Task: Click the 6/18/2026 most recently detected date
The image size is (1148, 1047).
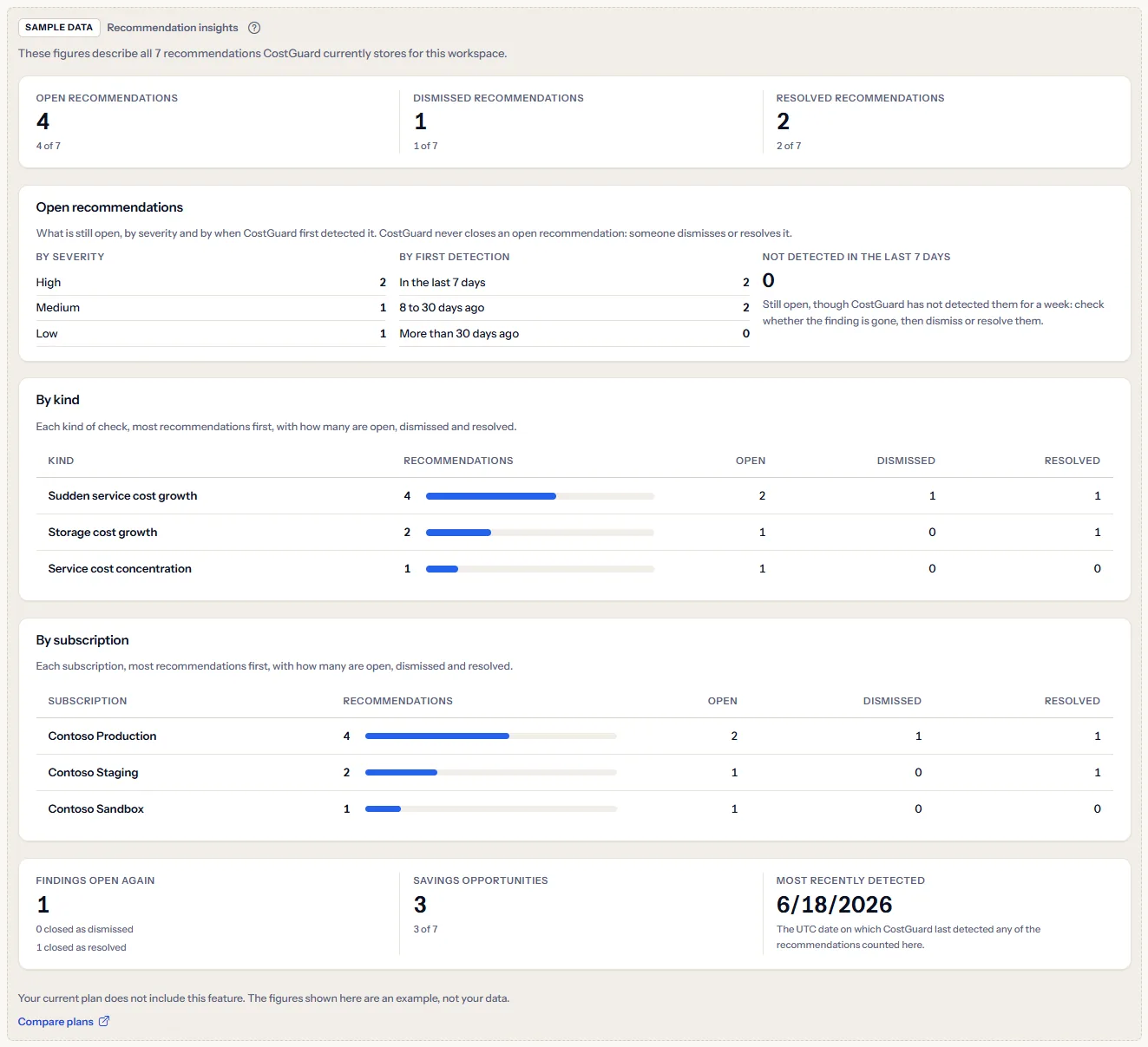Action: (835, 905)
